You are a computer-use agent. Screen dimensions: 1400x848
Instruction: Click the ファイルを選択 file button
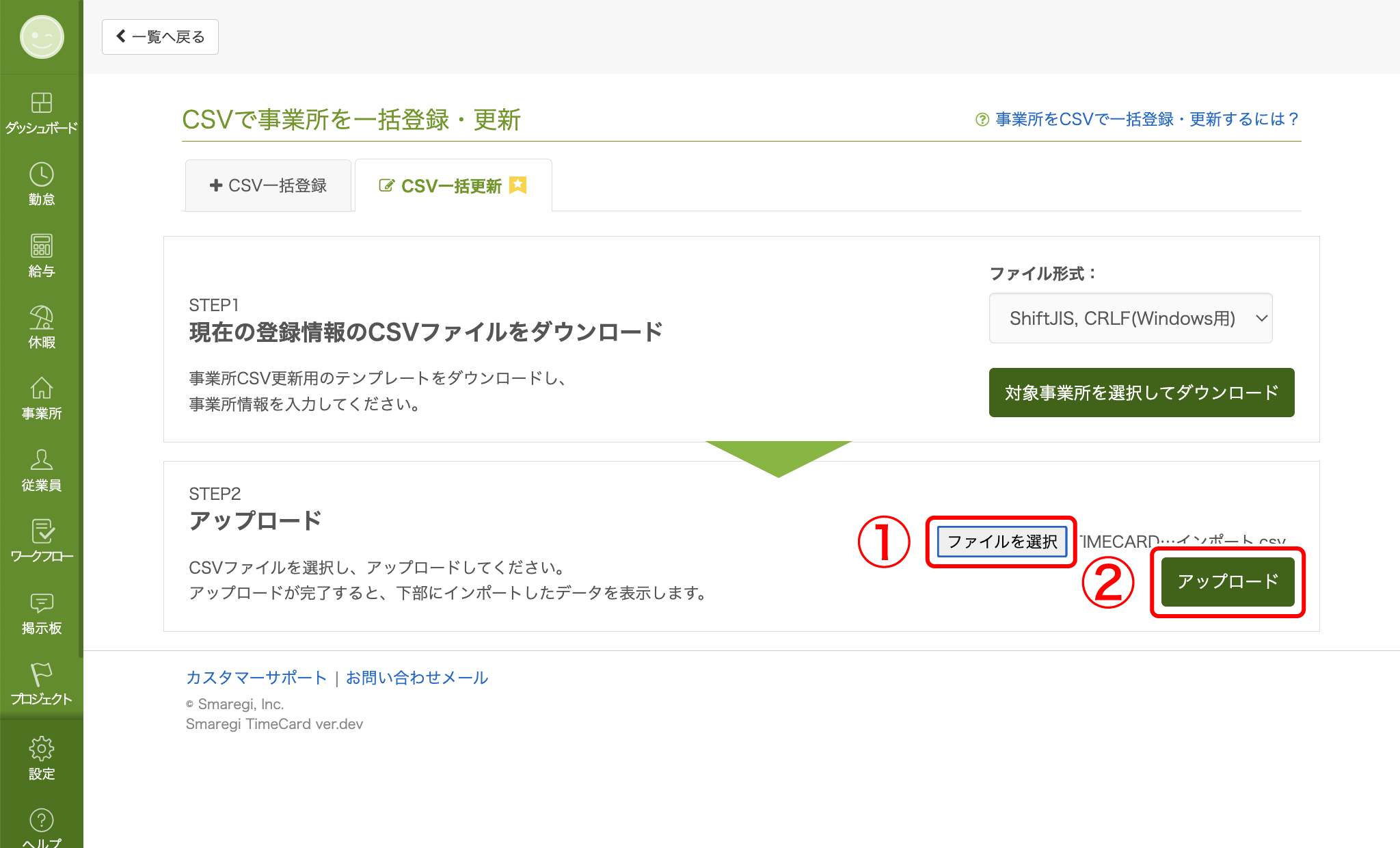click(1001, 542)
